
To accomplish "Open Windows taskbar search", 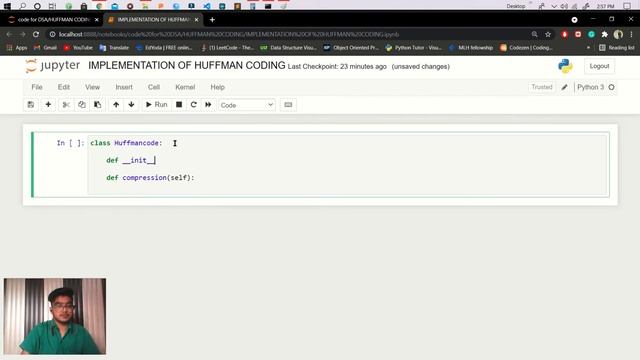I will (x=22, y=6).
